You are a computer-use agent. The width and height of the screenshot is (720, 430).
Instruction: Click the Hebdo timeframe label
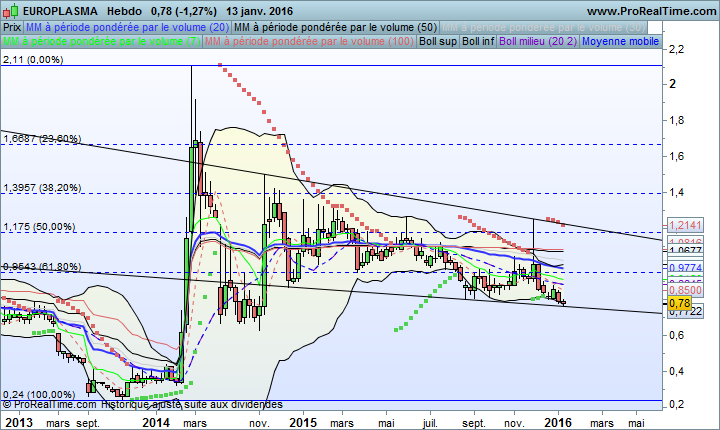125,11
